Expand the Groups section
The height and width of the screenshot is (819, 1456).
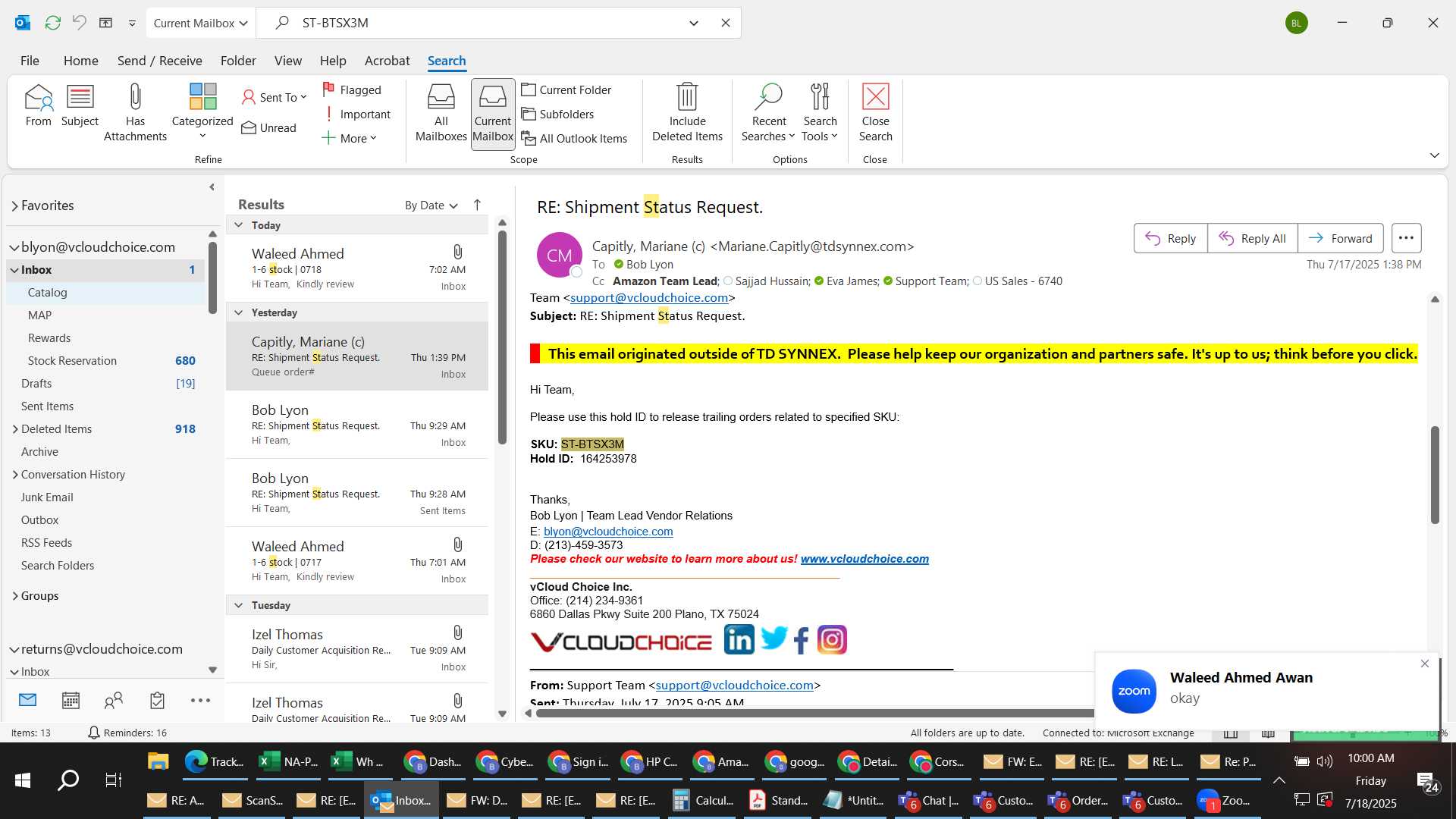[x=15, y=596]
